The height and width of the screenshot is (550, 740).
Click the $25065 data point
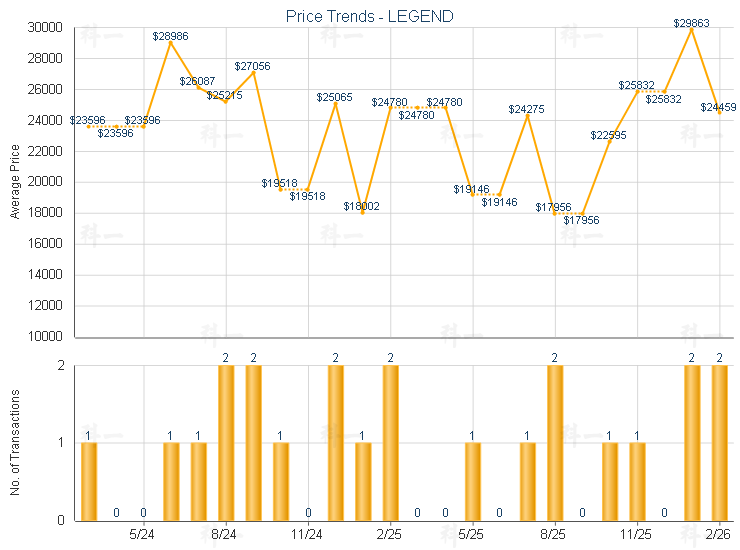(x=335, y=103)
